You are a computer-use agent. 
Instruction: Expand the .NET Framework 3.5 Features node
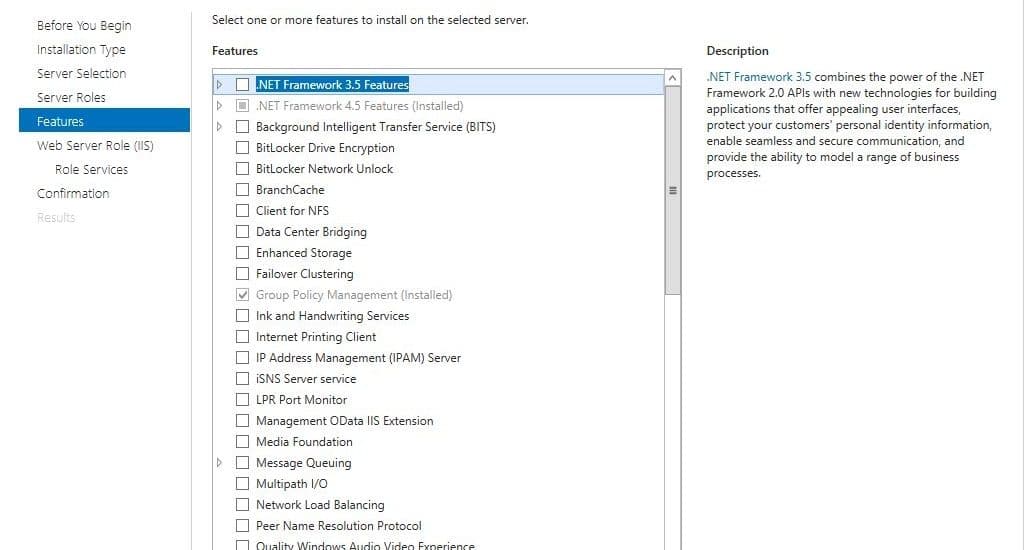click(219, 84)
